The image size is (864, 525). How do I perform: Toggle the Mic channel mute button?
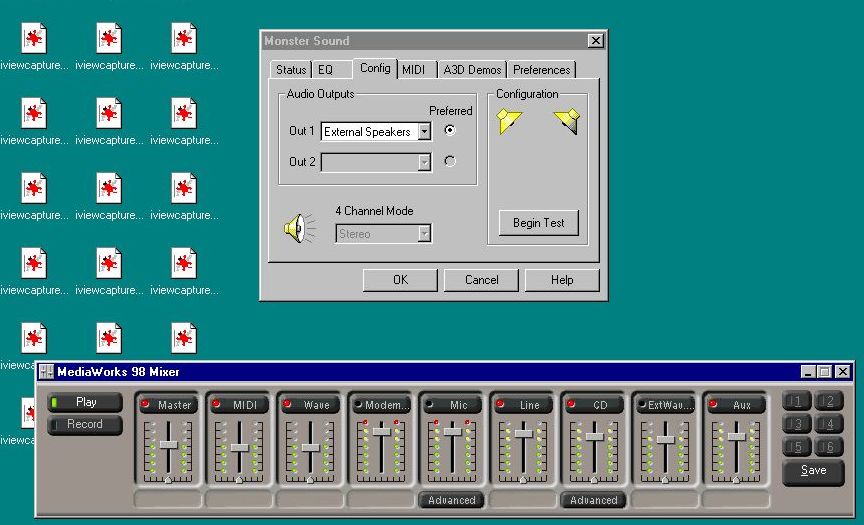coord(429,404)
